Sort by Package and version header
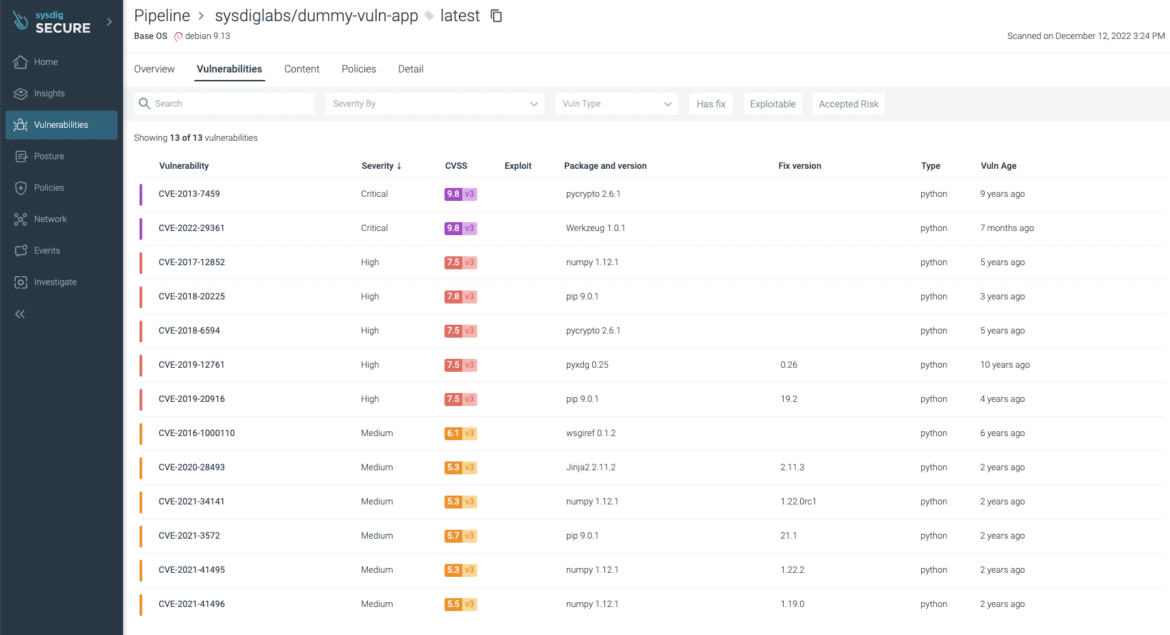The image size is (1170, 635). coord(605,166)
